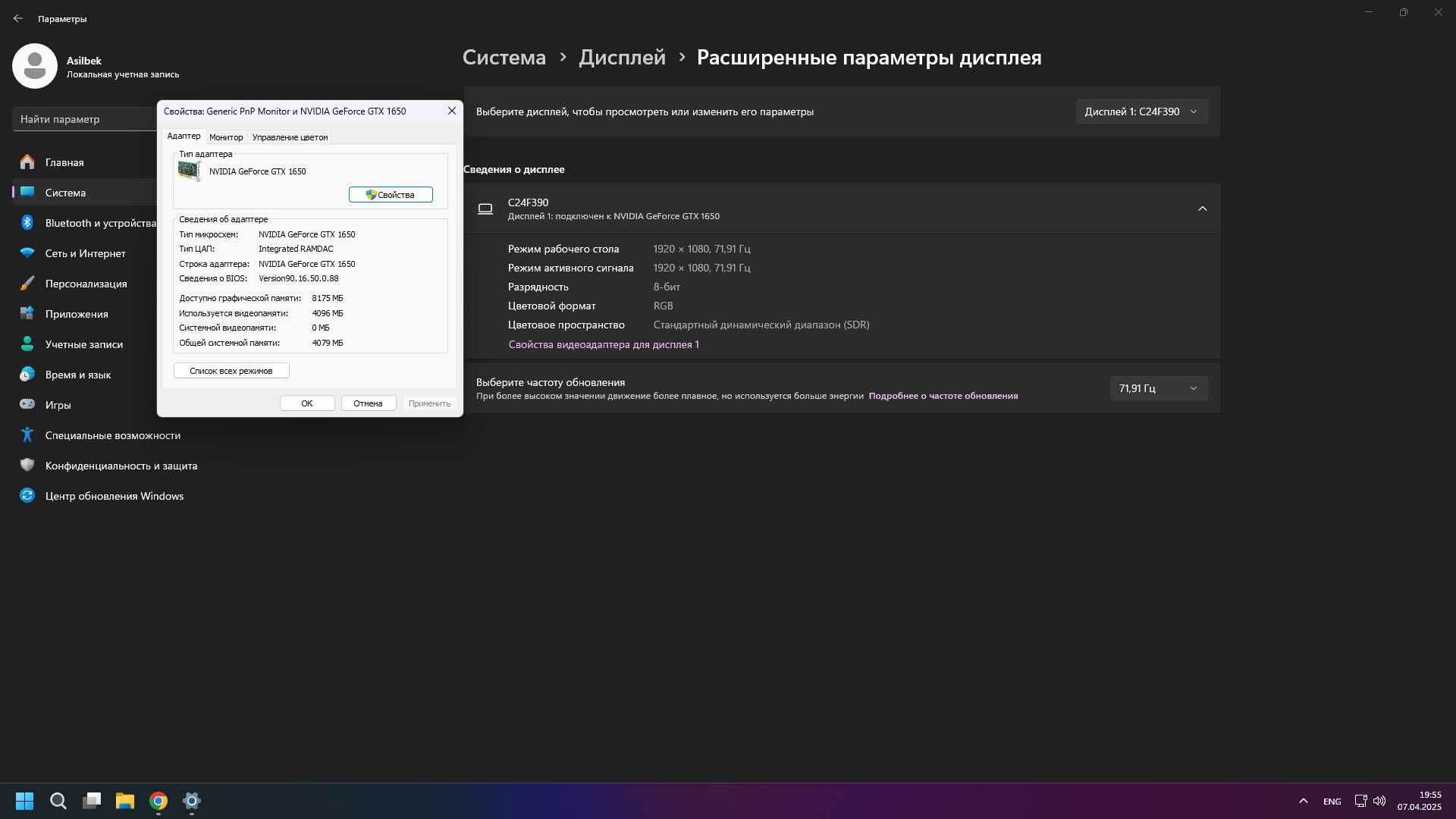Switch to the Монитор tab

[226, 137]
